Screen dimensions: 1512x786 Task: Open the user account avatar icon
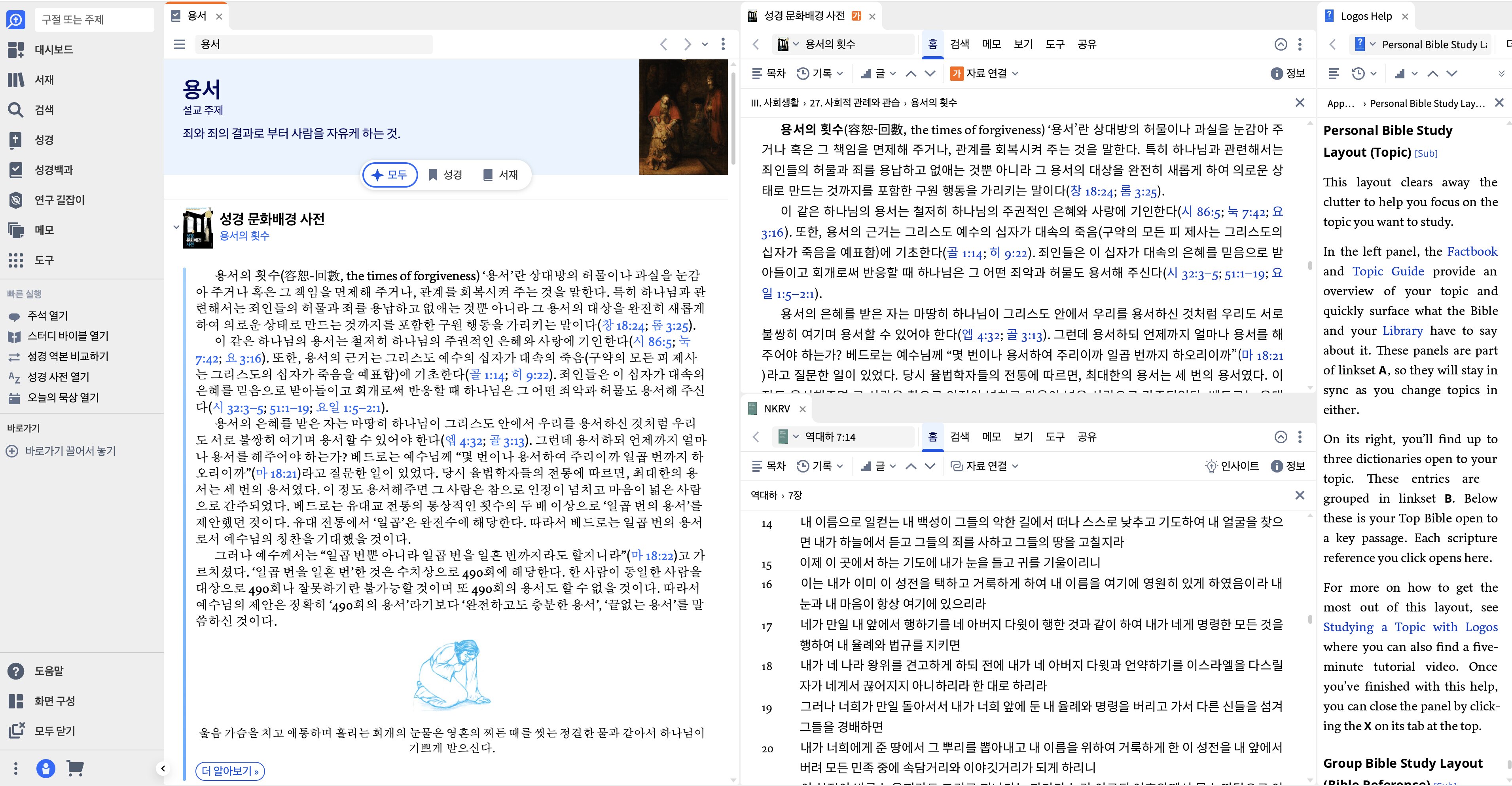tap(46, 768)
